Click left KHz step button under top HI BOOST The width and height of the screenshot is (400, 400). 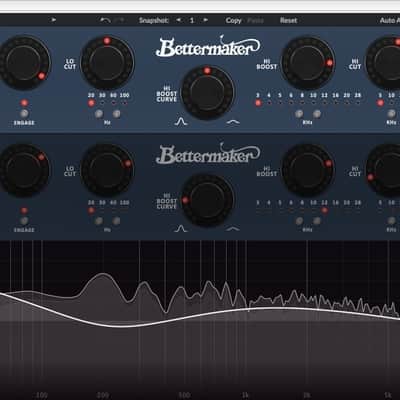pos(299,114)
